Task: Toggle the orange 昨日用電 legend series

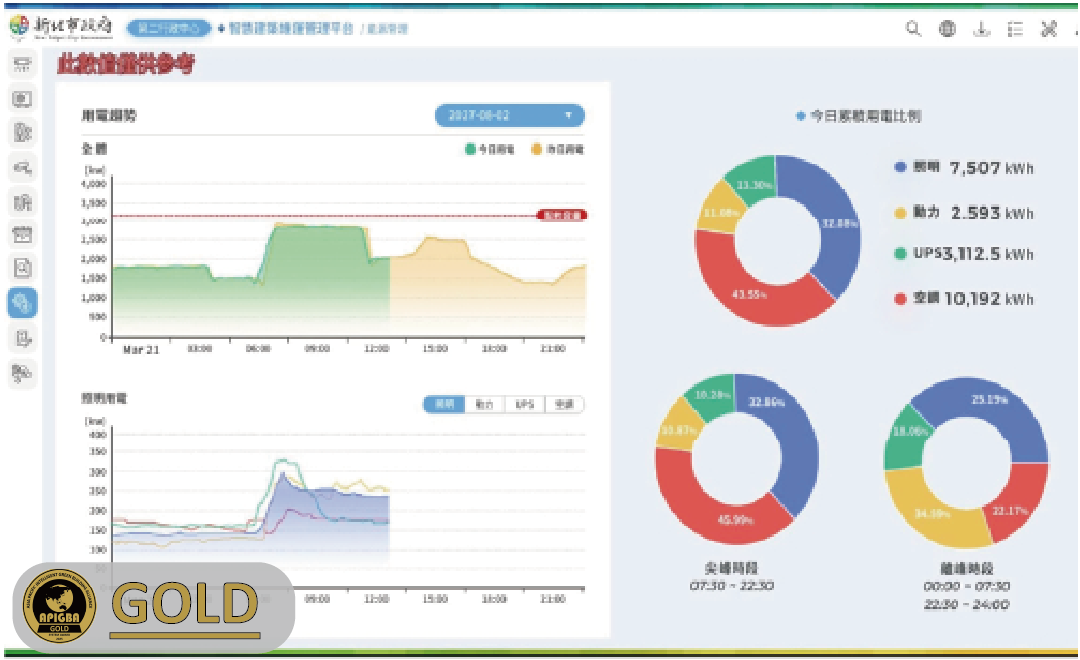Action: coord(557,149)
